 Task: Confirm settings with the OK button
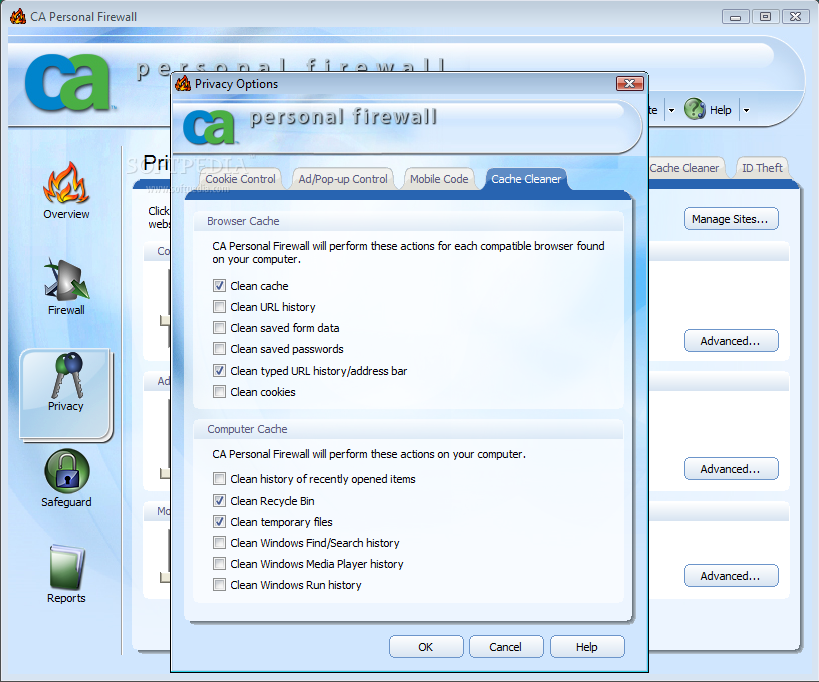(426, 647)
